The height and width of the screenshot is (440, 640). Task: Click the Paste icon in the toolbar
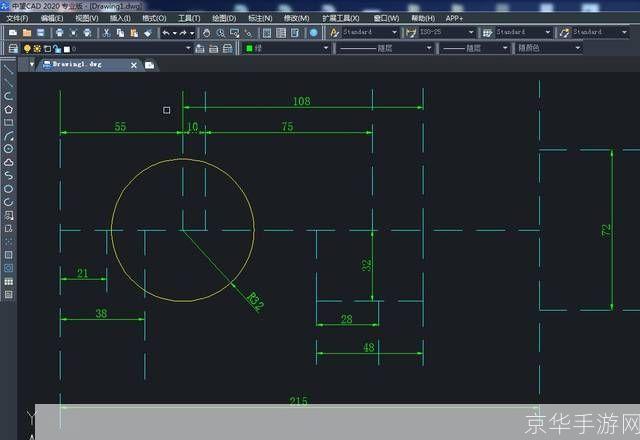[134, 33]
